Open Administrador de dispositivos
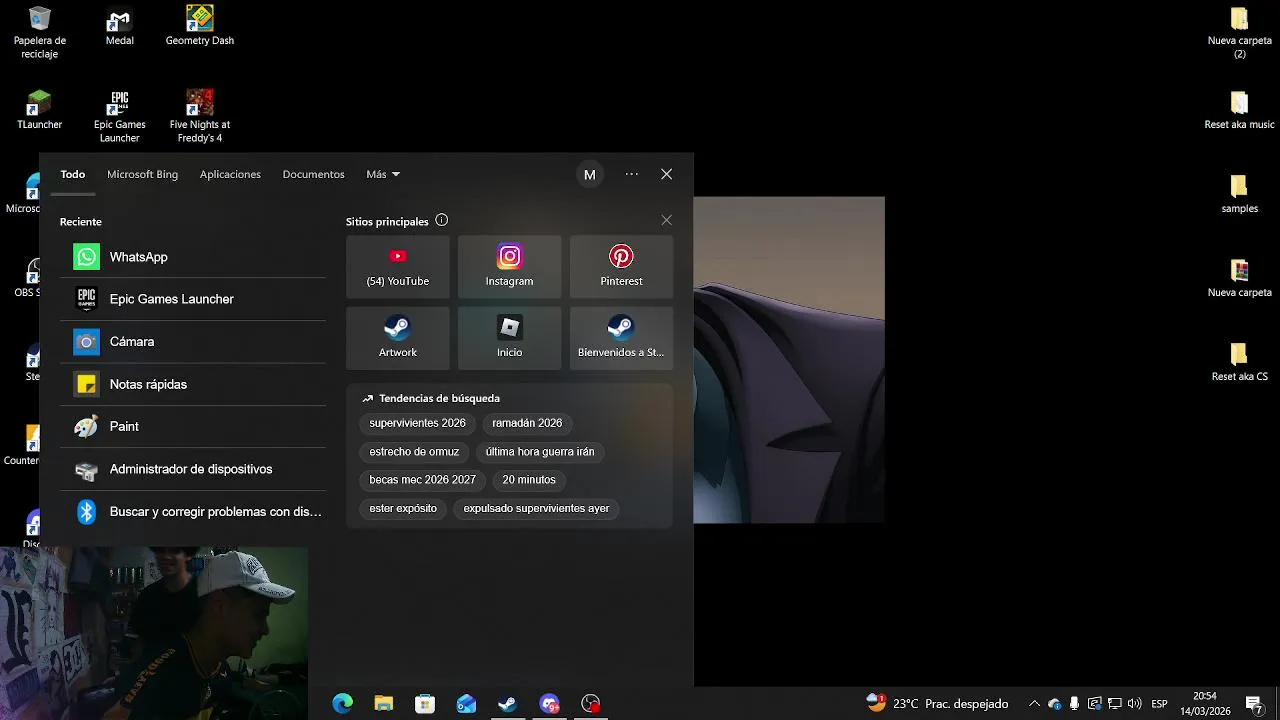1280x720 pixels. (x=193, y=469)
